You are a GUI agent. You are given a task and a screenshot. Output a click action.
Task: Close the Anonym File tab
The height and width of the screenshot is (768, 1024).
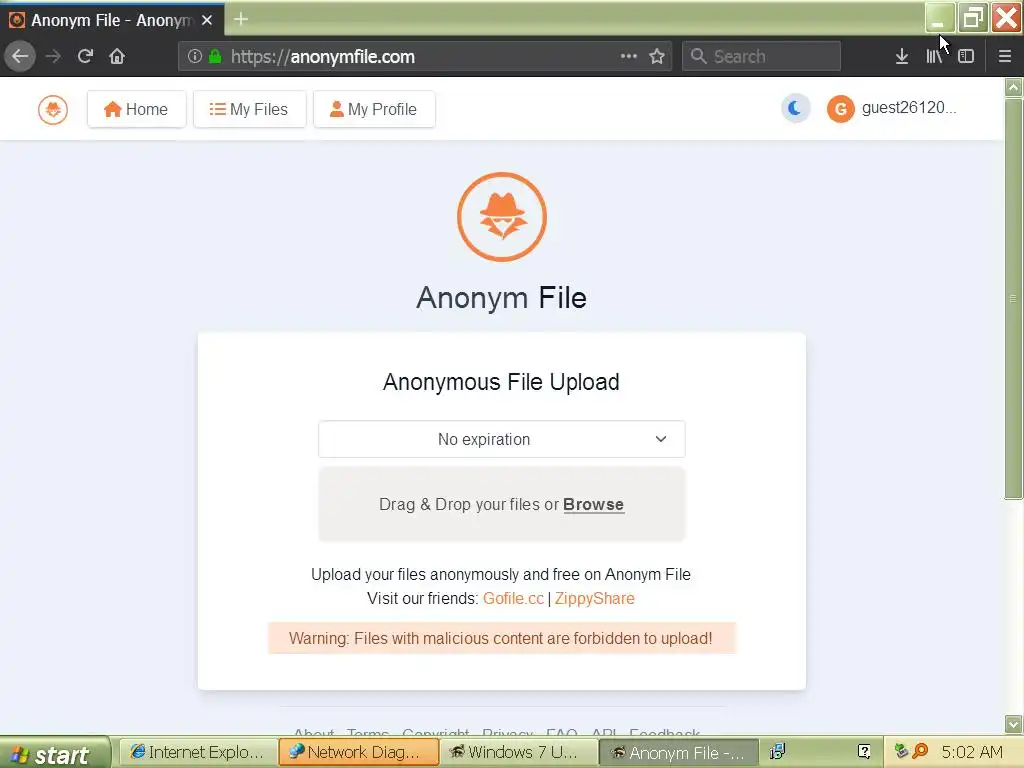(x=207, y=20)
